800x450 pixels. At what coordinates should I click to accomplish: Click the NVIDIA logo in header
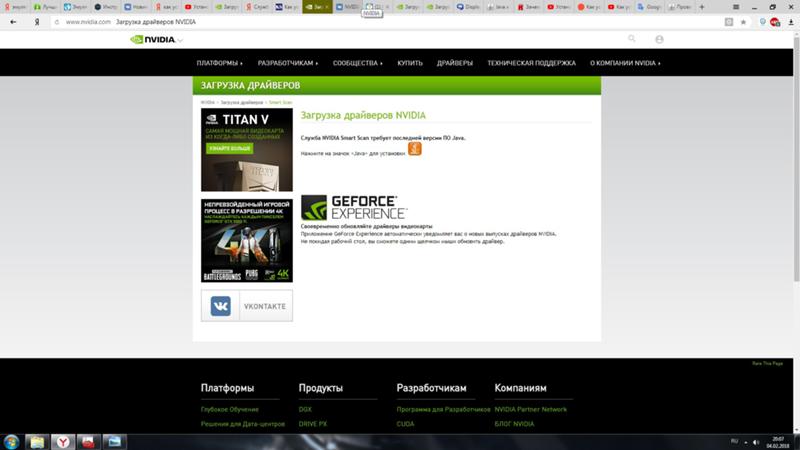[x=153, y=39]
